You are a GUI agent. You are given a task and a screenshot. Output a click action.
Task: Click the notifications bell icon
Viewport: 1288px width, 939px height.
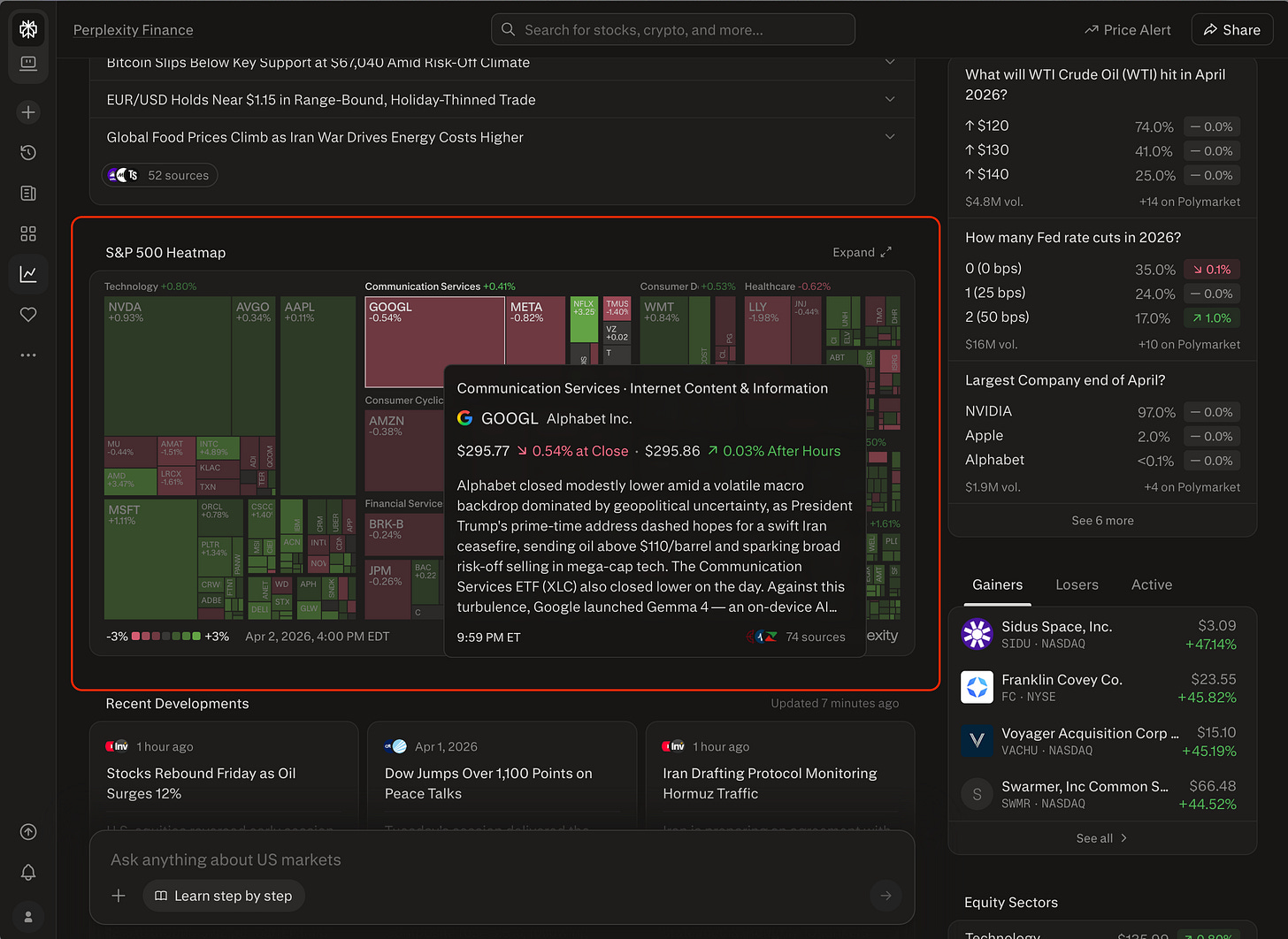(27, 873)
